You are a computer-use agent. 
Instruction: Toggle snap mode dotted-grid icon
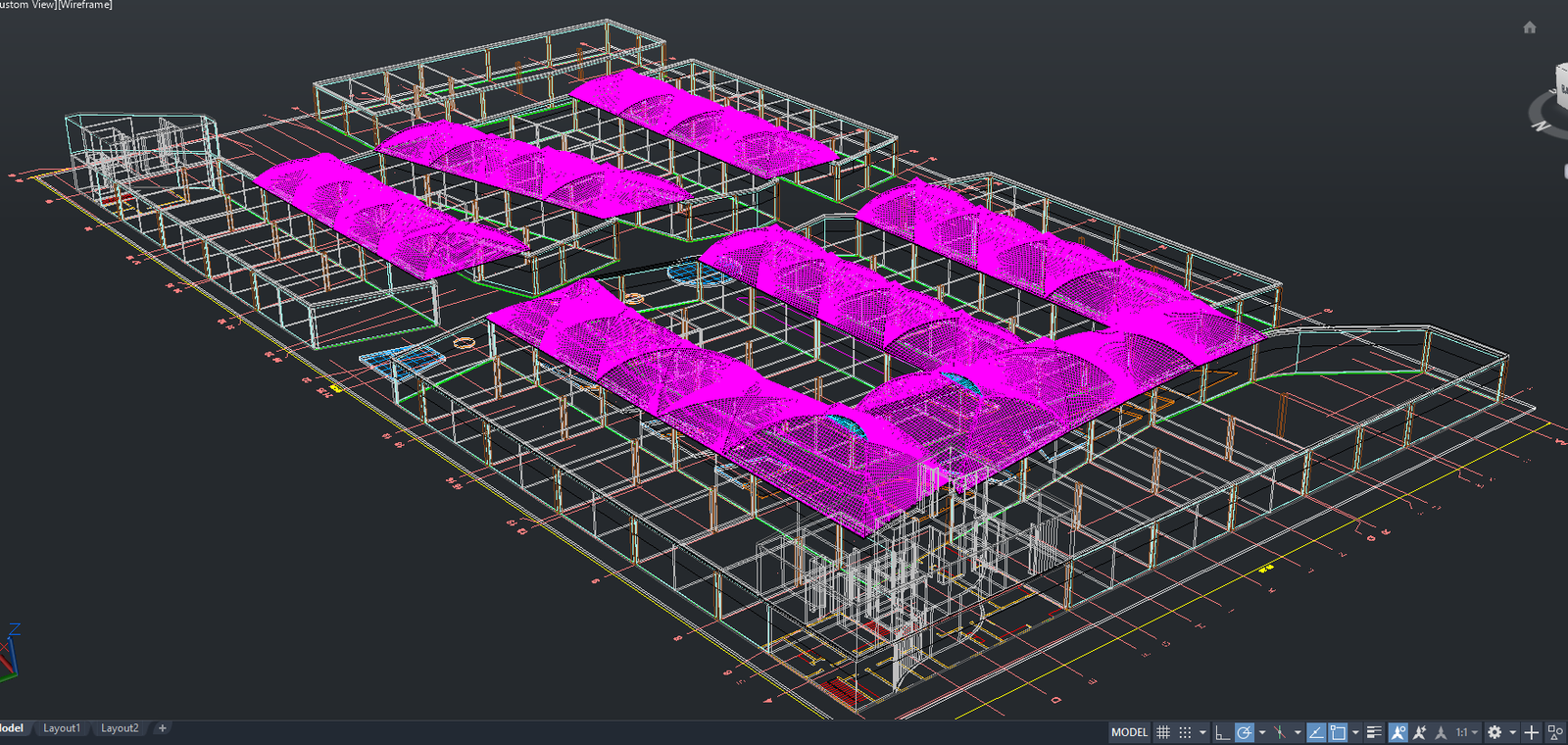coord(1185,732)
